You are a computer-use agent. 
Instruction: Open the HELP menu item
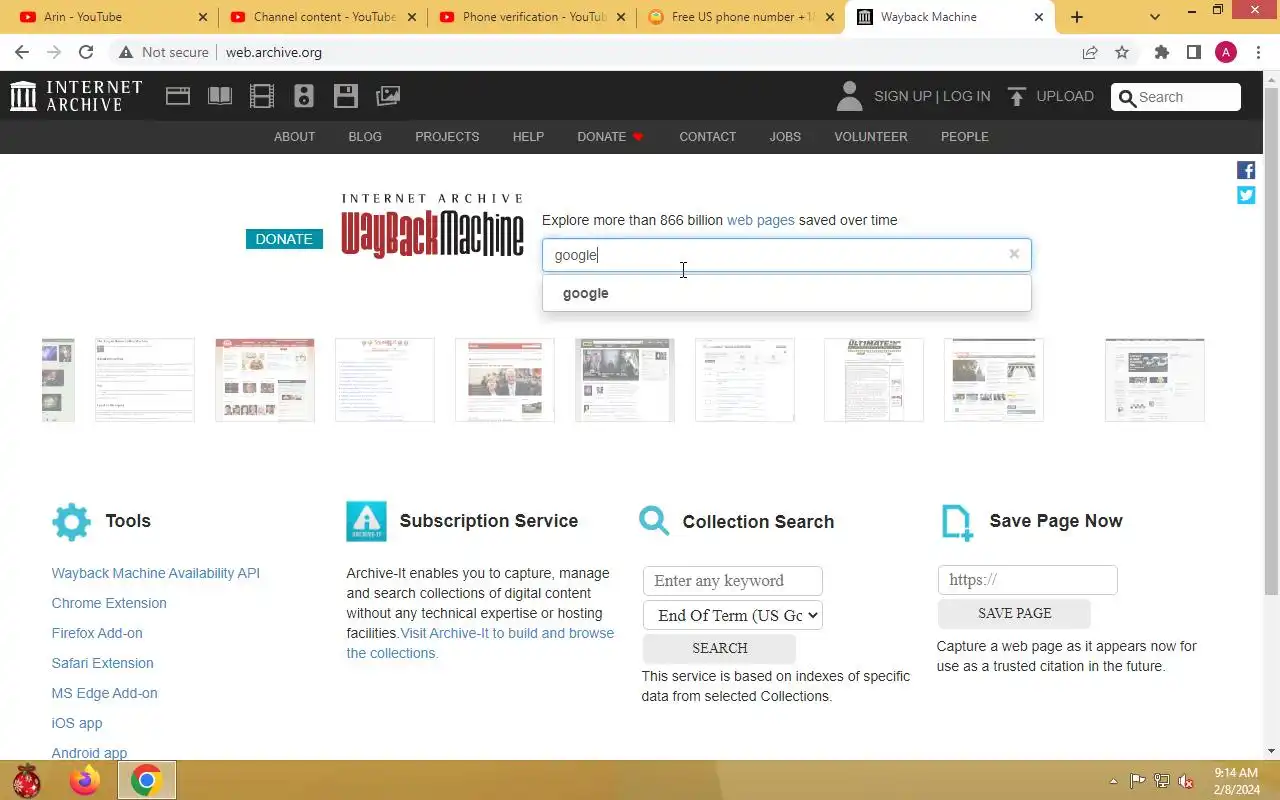click(528, 136)
